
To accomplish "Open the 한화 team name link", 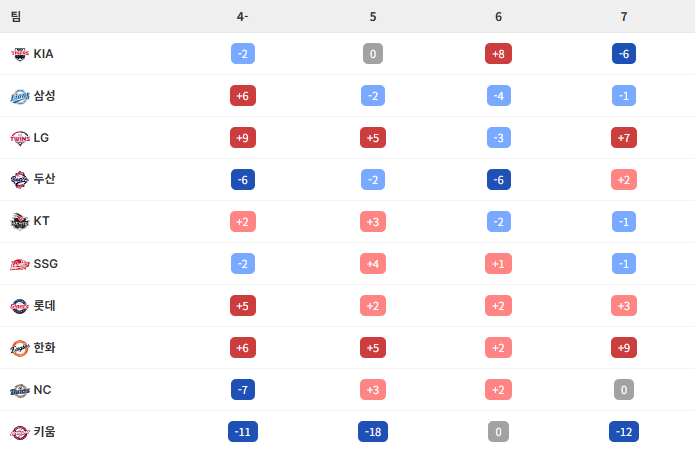I will (x=45, y=348).
